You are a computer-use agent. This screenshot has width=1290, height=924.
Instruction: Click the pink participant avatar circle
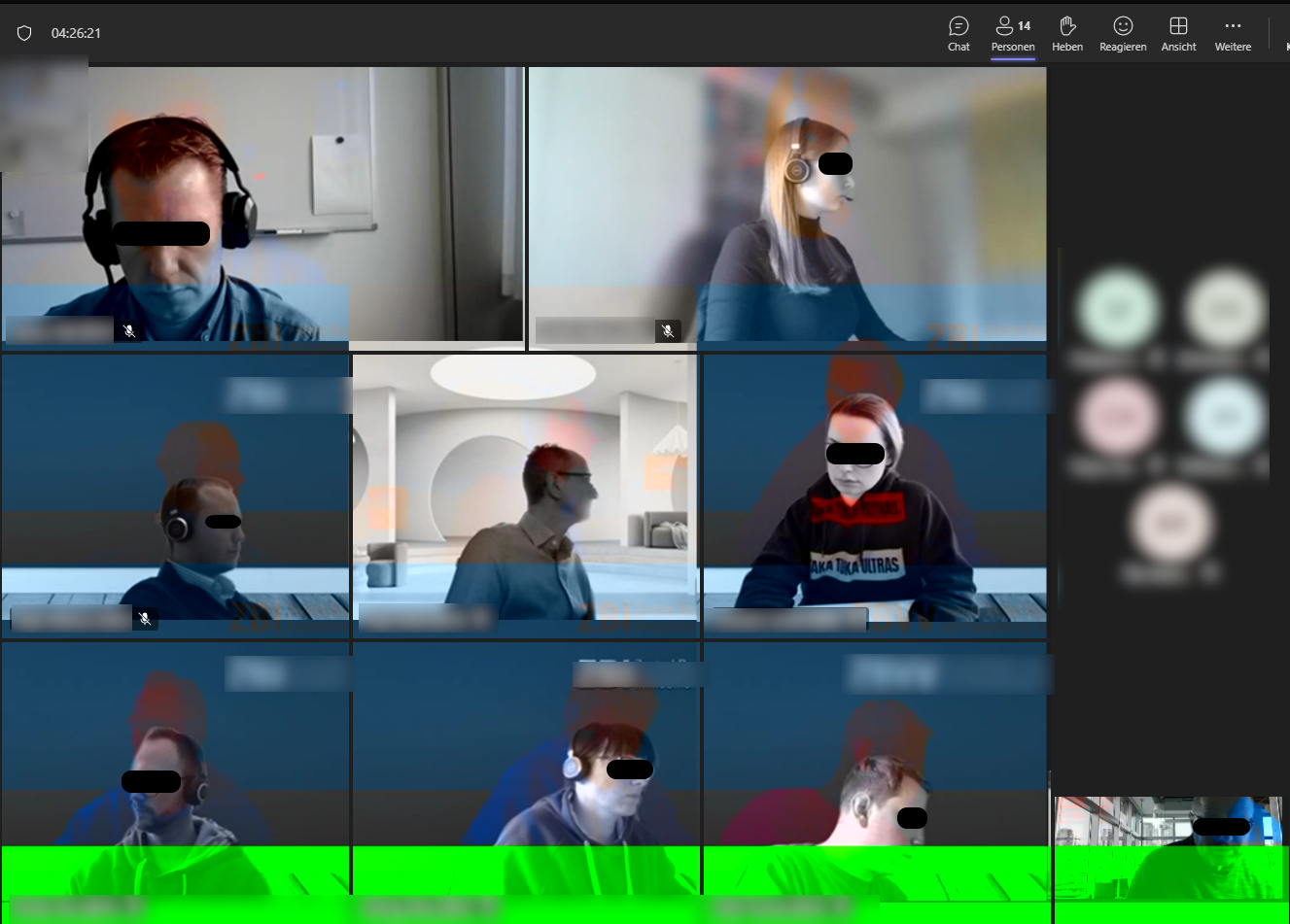[x=1118, y=417]
